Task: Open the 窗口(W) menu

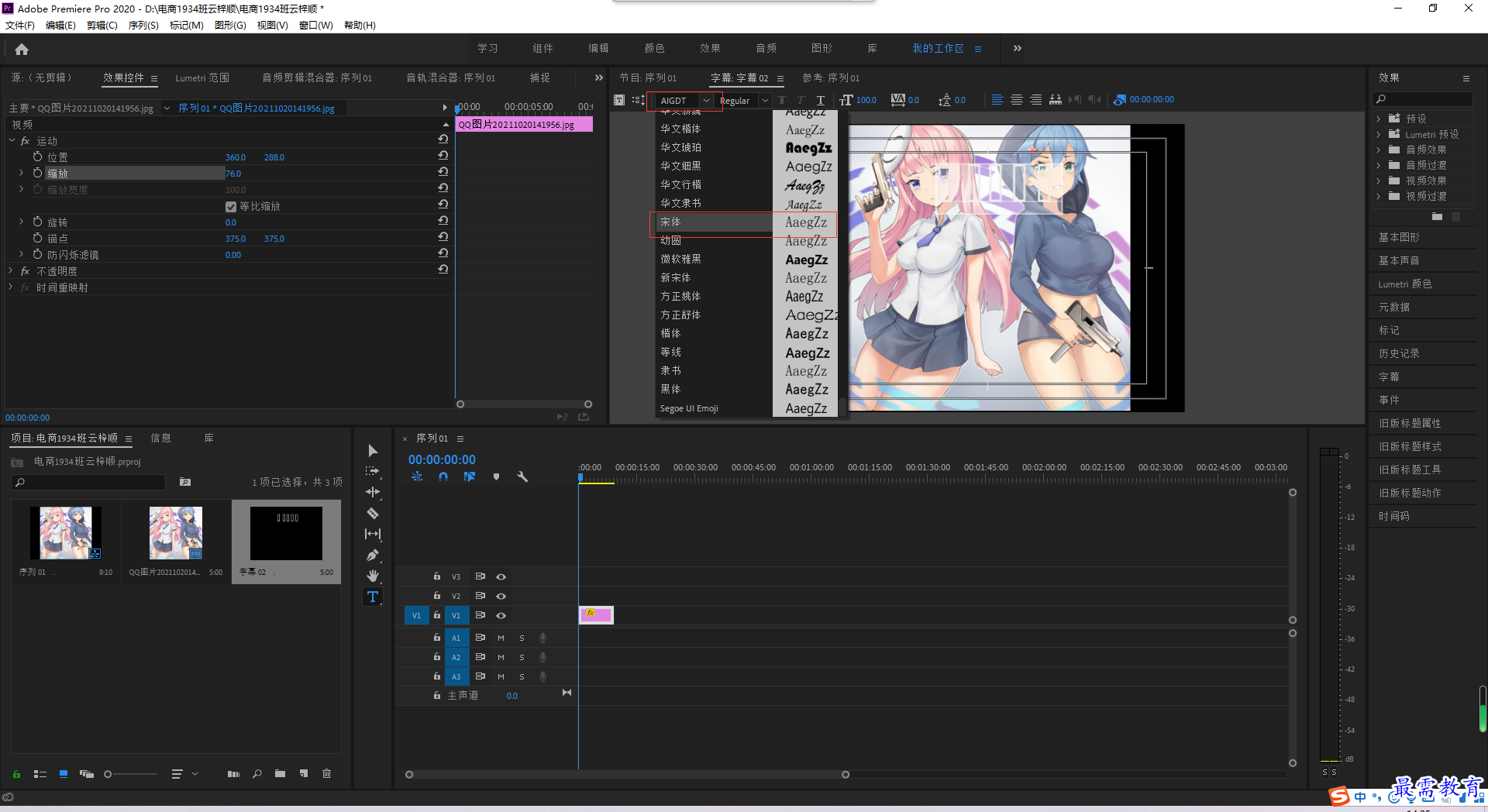Action: click(316, 26)
